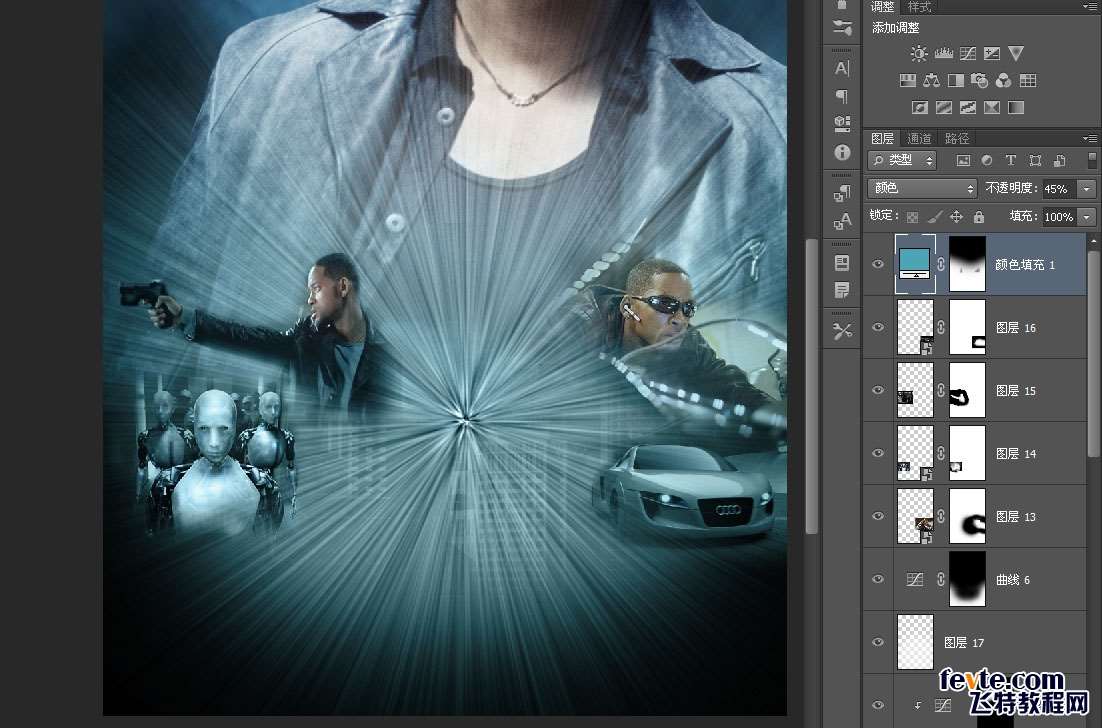Open the Info panel icon
This screenshot has height=728, width=1102.
click(842, 152)
